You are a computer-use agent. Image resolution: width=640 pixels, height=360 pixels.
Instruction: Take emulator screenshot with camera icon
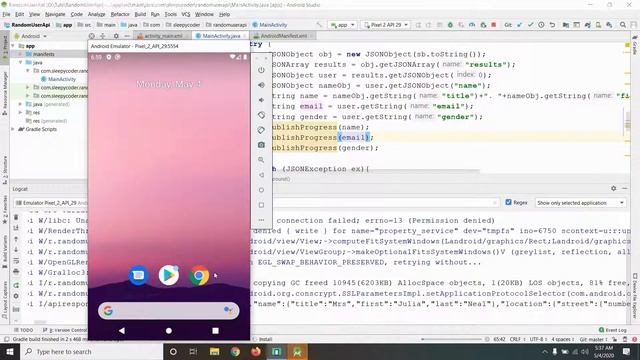[x=261, y=145]
